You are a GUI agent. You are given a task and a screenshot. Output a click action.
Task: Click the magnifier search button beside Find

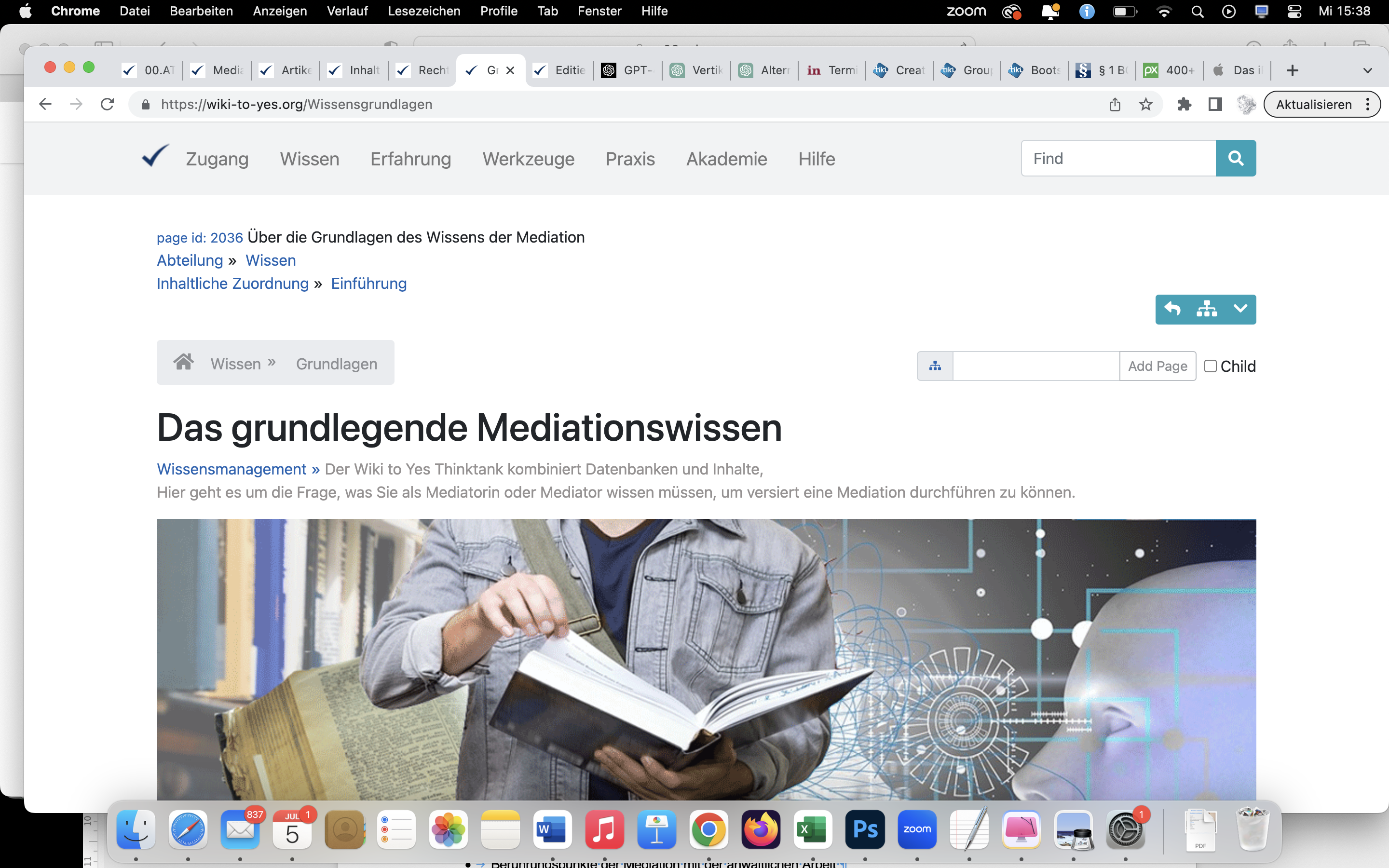(1235, 159)
